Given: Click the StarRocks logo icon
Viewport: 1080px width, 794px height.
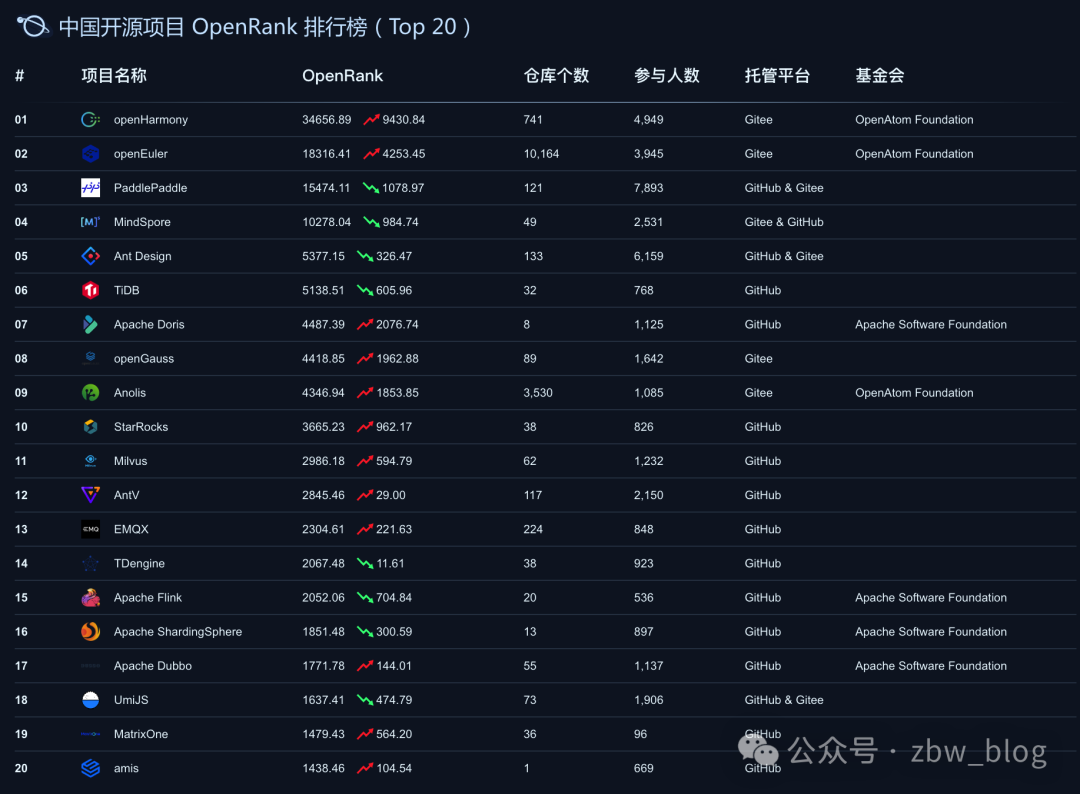Looking at the screenshot, I should pyautogui.click(x=90, y=427).
